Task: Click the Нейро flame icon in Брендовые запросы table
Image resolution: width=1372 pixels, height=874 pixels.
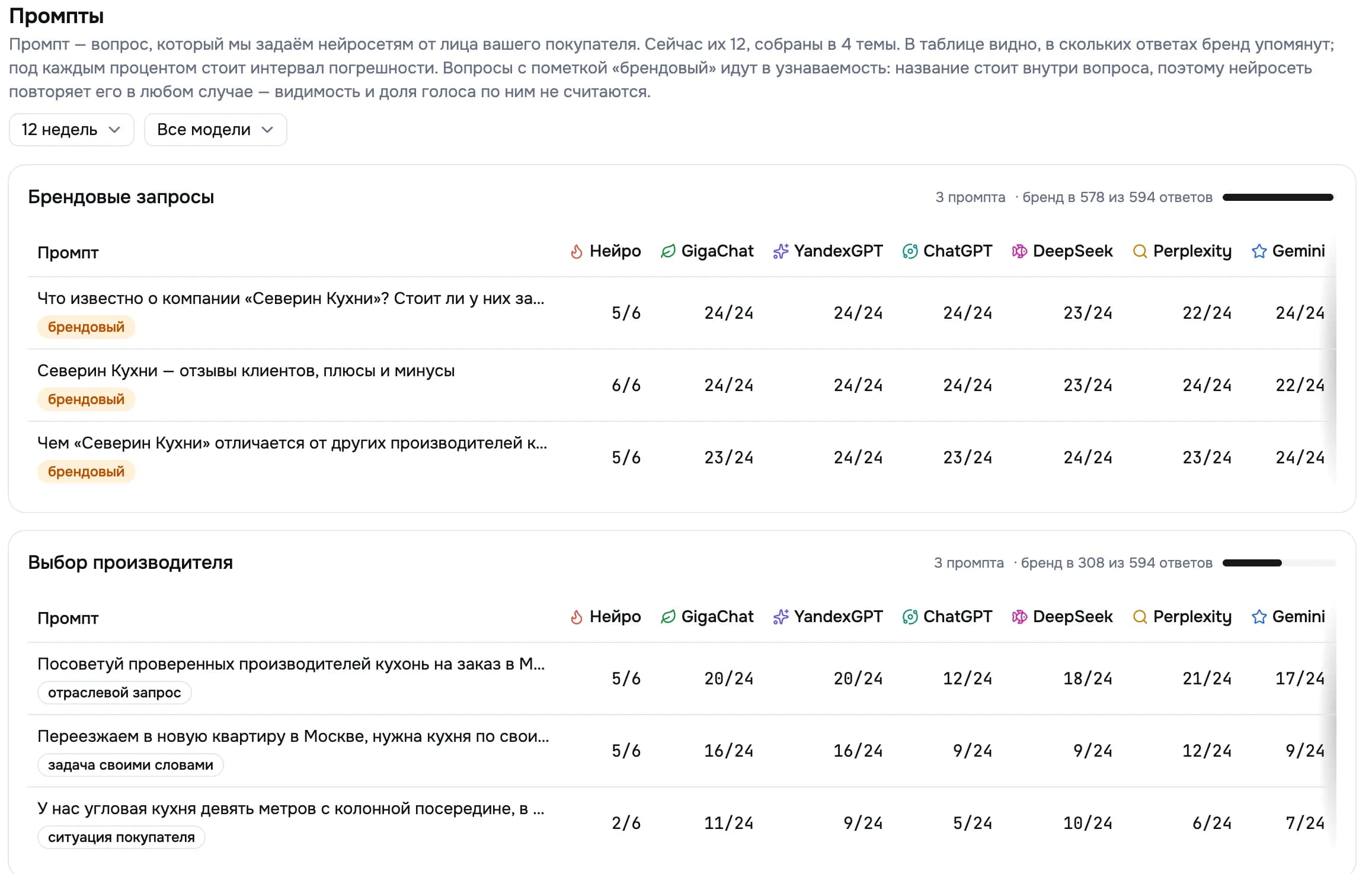Action: [577, 252]
